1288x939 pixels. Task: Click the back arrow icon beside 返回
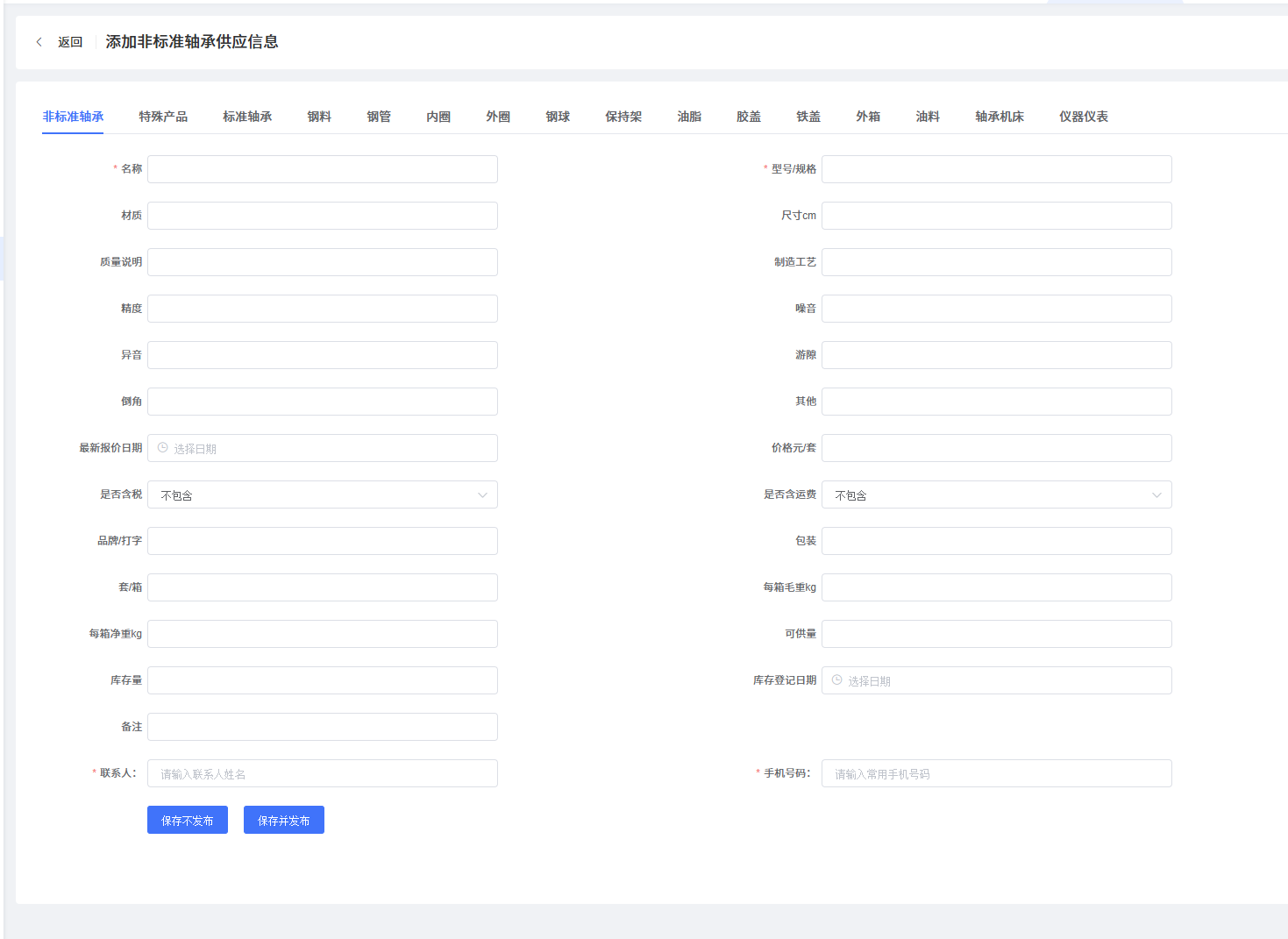pos(39,42)
